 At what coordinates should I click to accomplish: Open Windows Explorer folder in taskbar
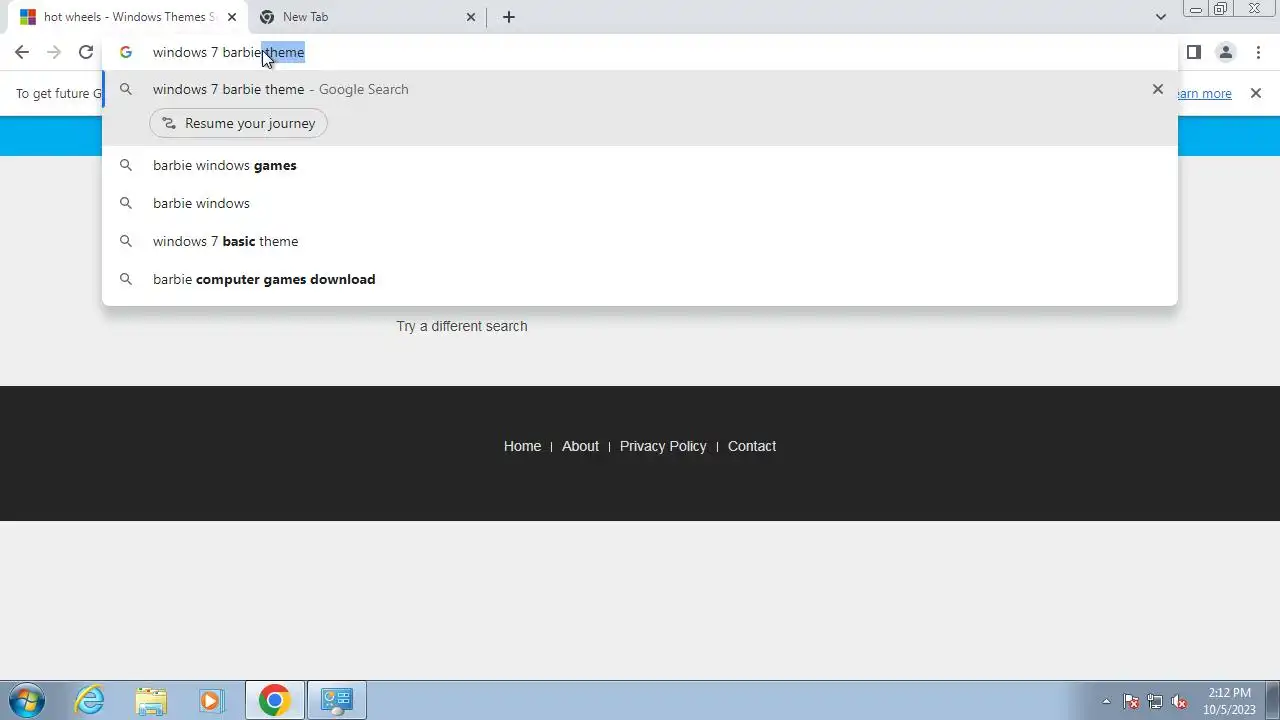tap(151, 700)
